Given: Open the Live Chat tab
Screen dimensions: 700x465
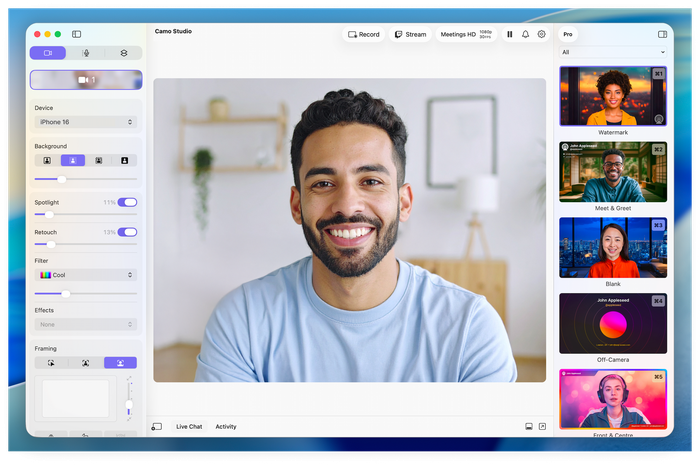Looking at the screenshot, I should 189,427.
